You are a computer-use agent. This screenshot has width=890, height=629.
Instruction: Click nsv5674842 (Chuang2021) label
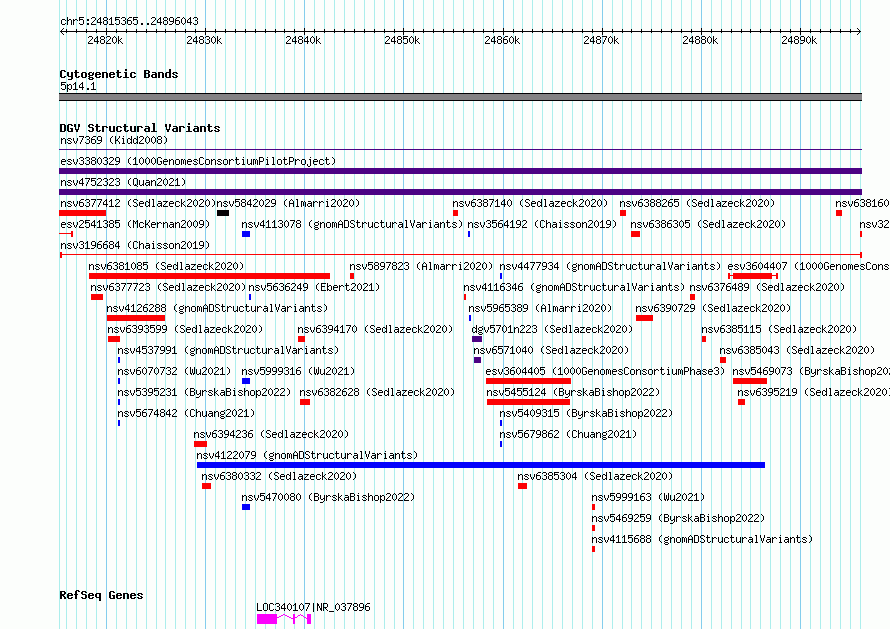(x=186, y=413)
